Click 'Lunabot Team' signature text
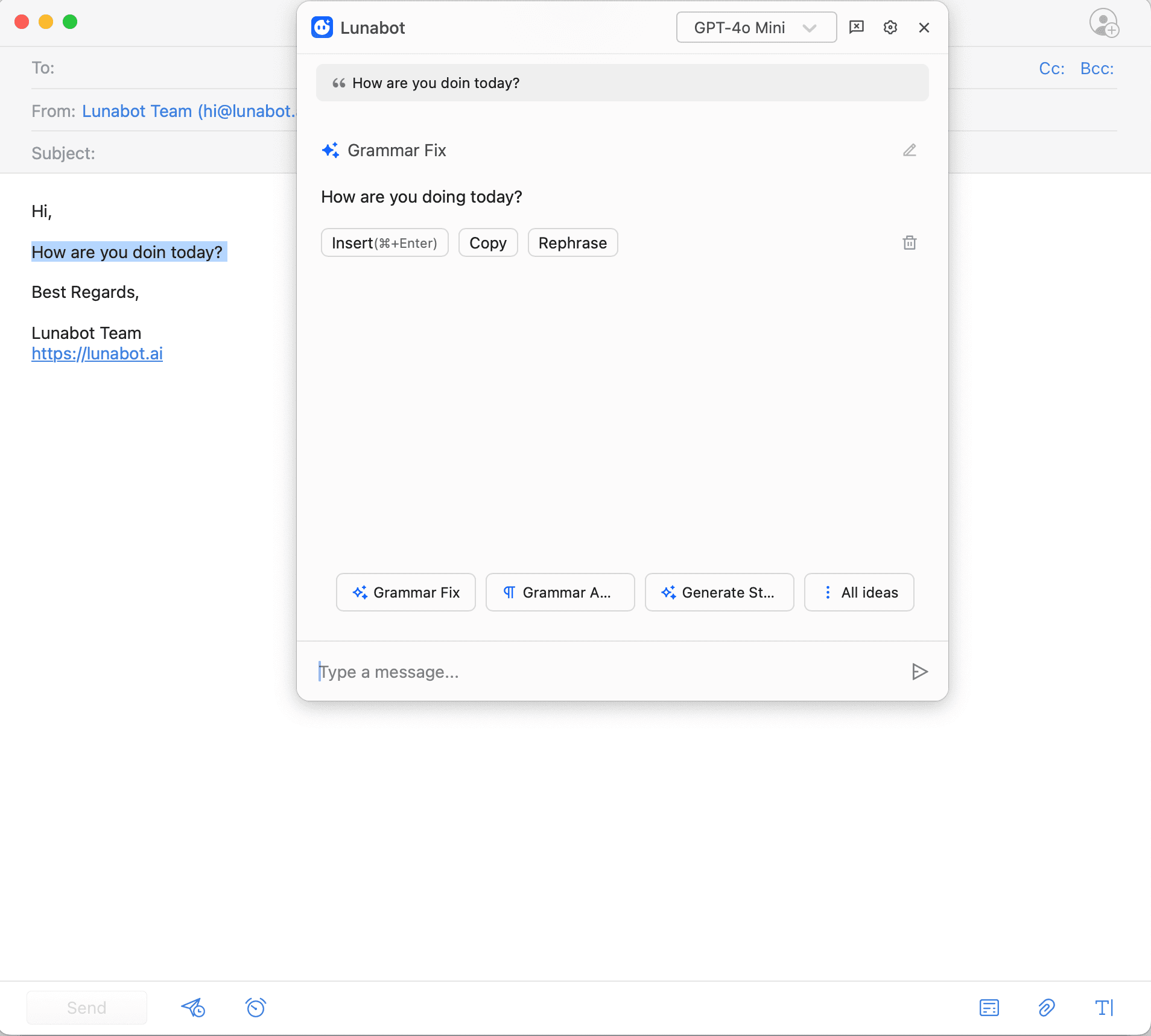Viewport: 1151px width, 1036px height. click(x=86, y=333)
